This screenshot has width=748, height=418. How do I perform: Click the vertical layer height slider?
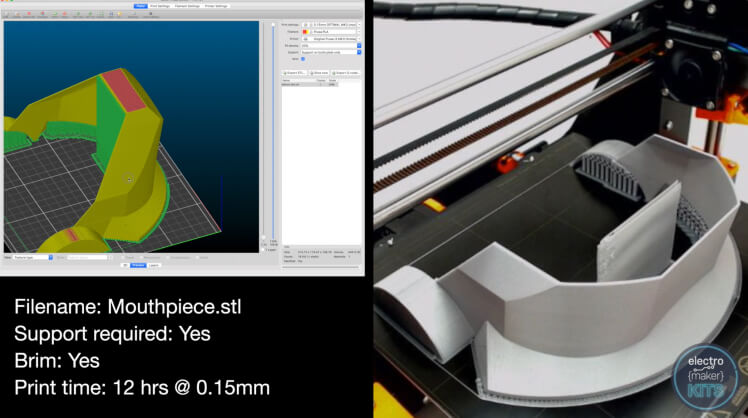(273, 131)
